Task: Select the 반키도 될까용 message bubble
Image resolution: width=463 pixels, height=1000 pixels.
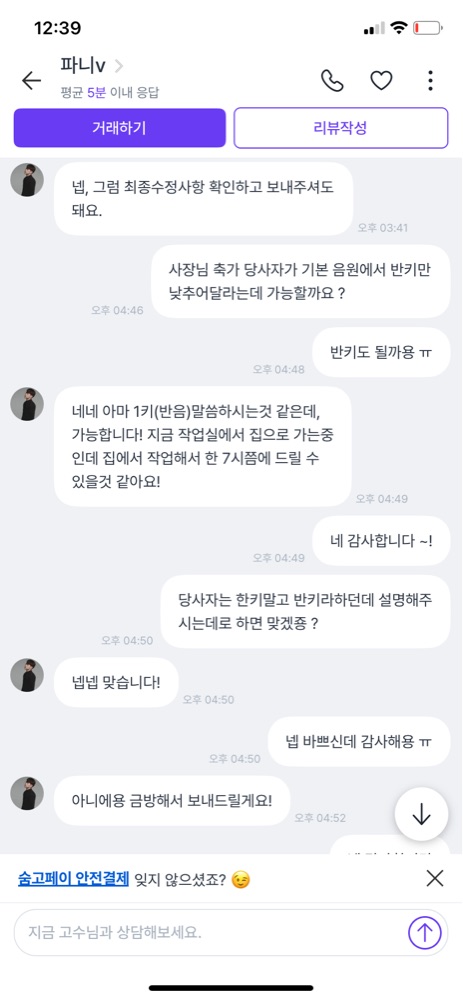Action: click(381, 351)
